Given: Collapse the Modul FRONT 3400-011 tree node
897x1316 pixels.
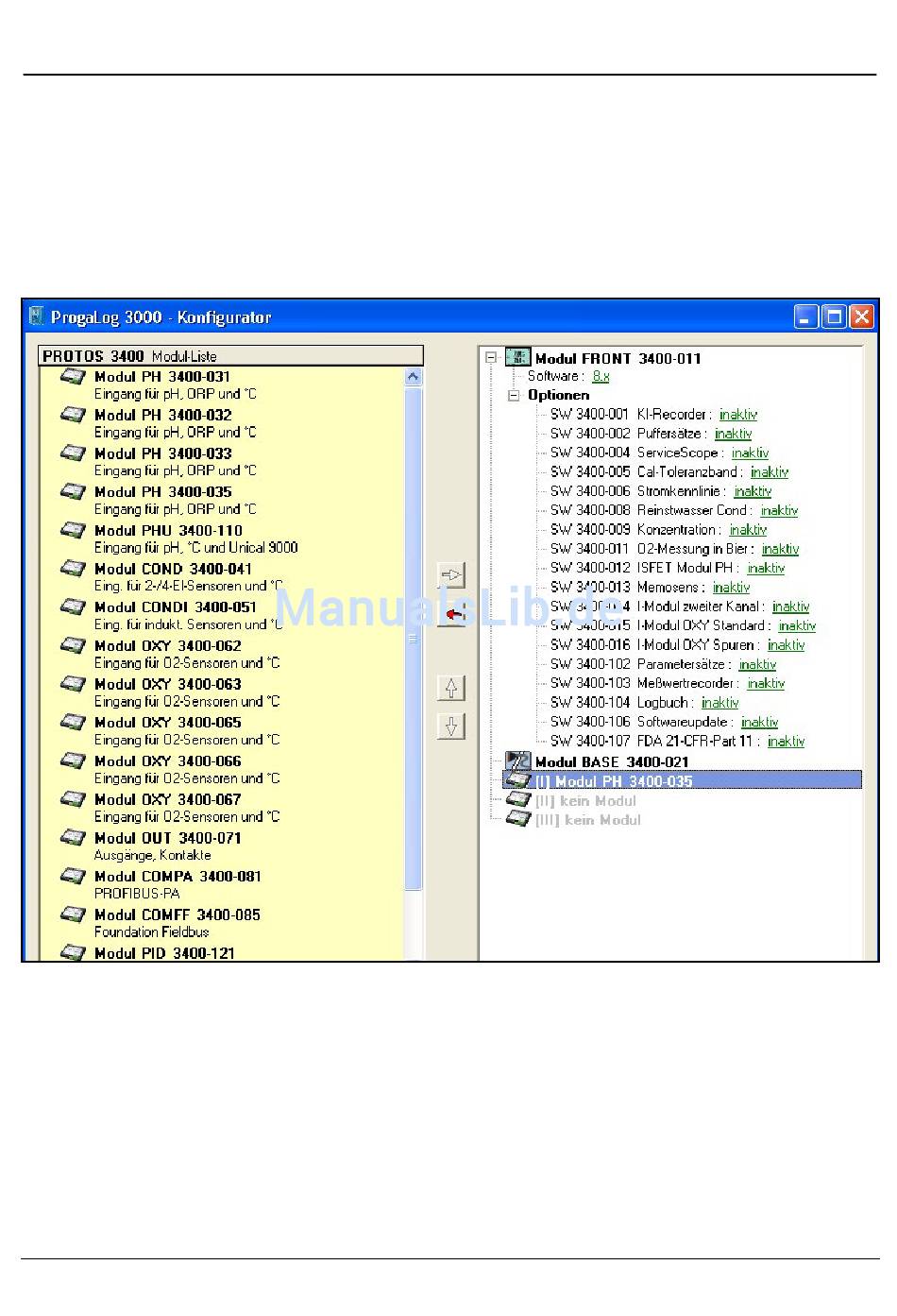Looking at the screenshot, I should click(x=491, y=358).
